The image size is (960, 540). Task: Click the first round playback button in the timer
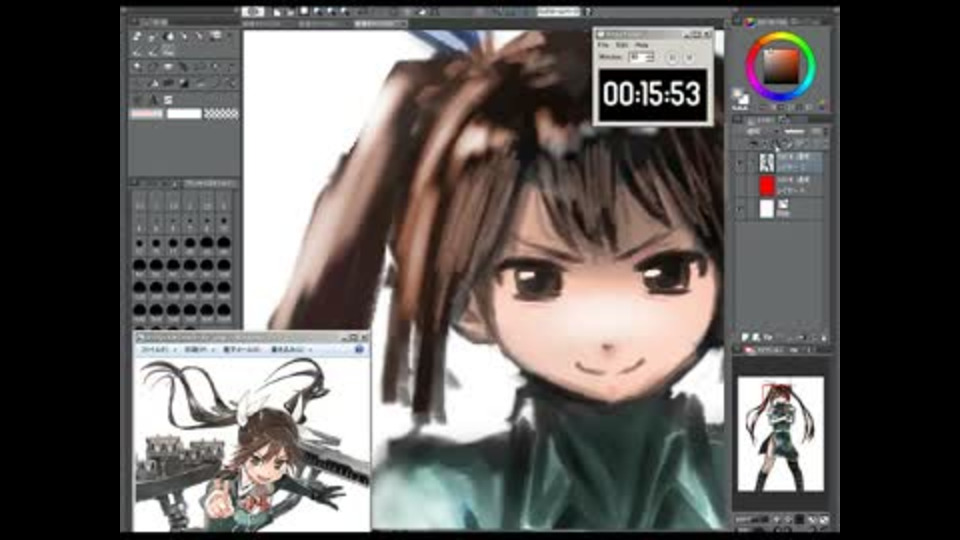[x=672, y=58]
